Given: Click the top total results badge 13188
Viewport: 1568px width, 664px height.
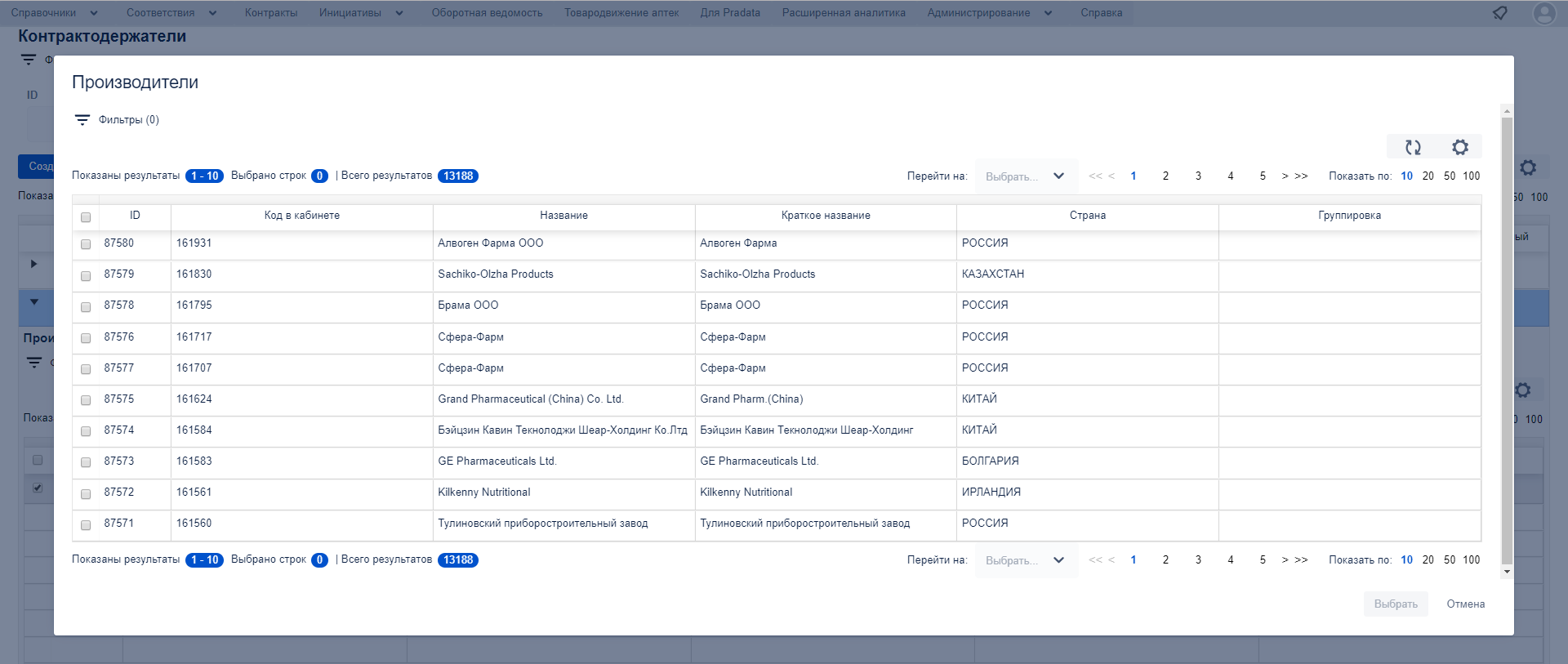Looking at the screenshot, I should coord(458,176).
